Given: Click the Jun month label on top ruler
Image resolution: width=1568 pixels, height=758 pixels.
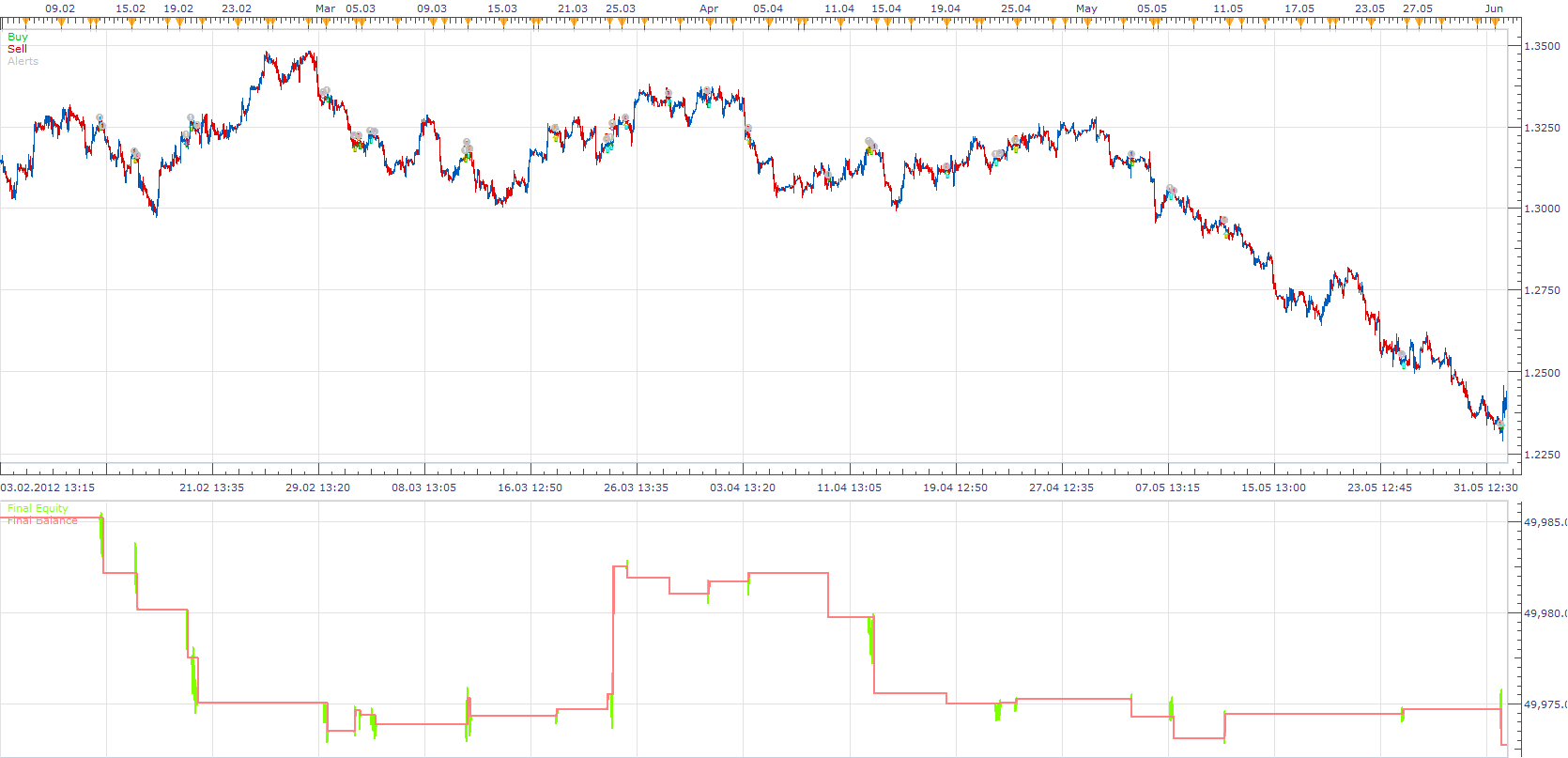Looking at the screenshot, I should (x=1494, y=8).
